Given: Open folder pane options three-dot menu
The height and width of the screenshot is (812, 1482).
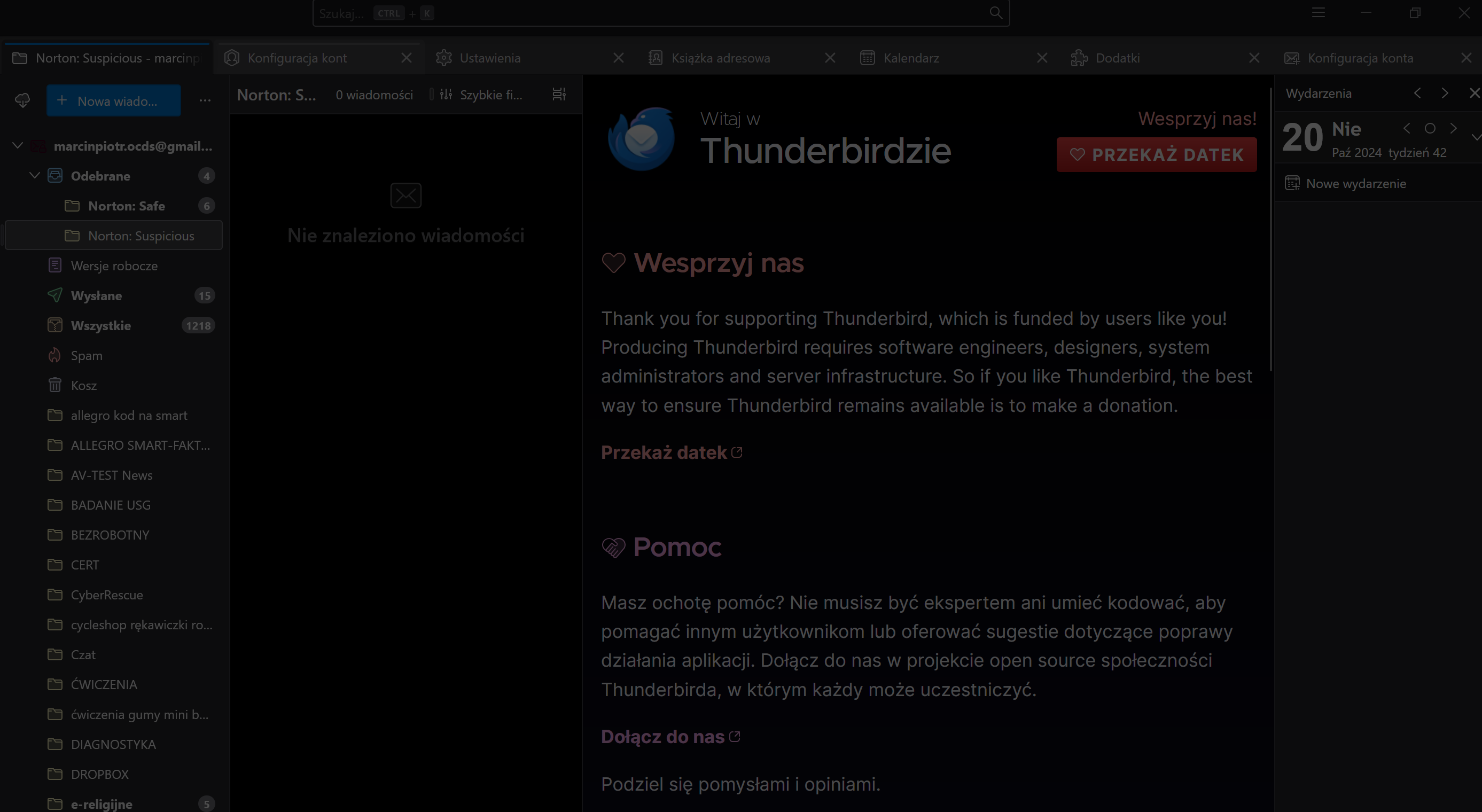Looking at the screenshot, I should click(x=205, y=100).
